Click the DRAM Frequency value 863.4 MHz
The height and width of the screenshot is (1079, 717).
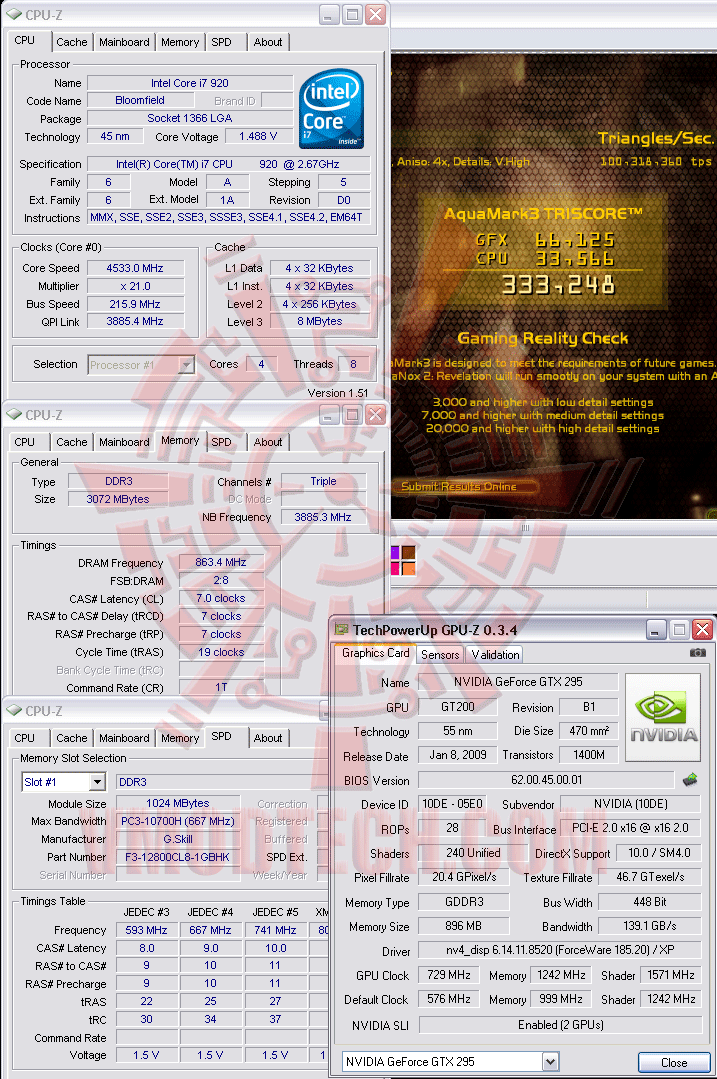click(221, 562)
